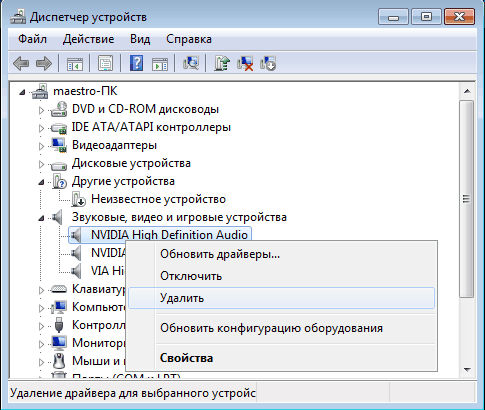Choose Обновить конфигурацию оборудования in context menu

[281, 328]
